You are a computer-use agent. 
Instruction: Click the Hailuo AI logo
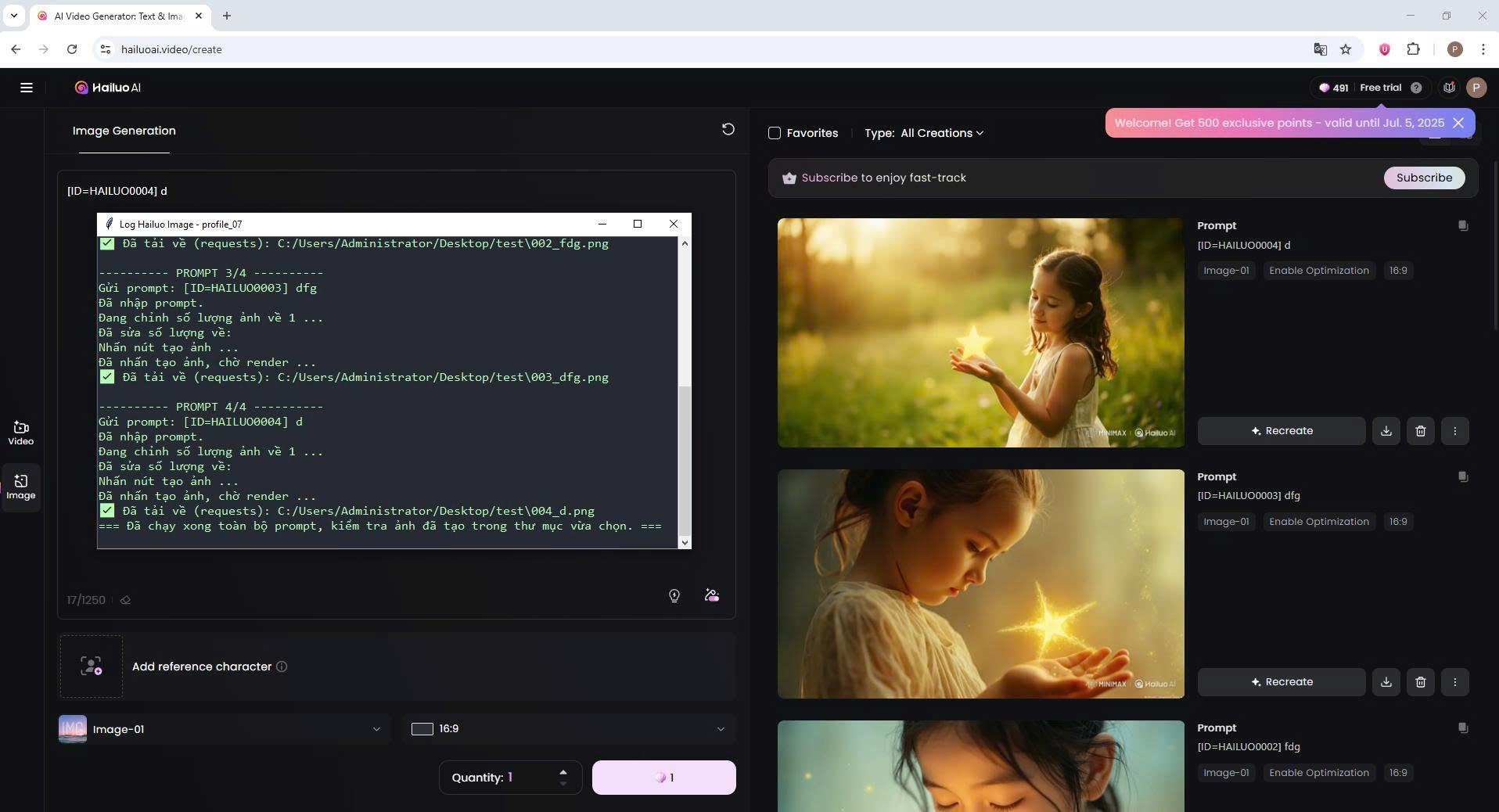click(x=108, y=88)
